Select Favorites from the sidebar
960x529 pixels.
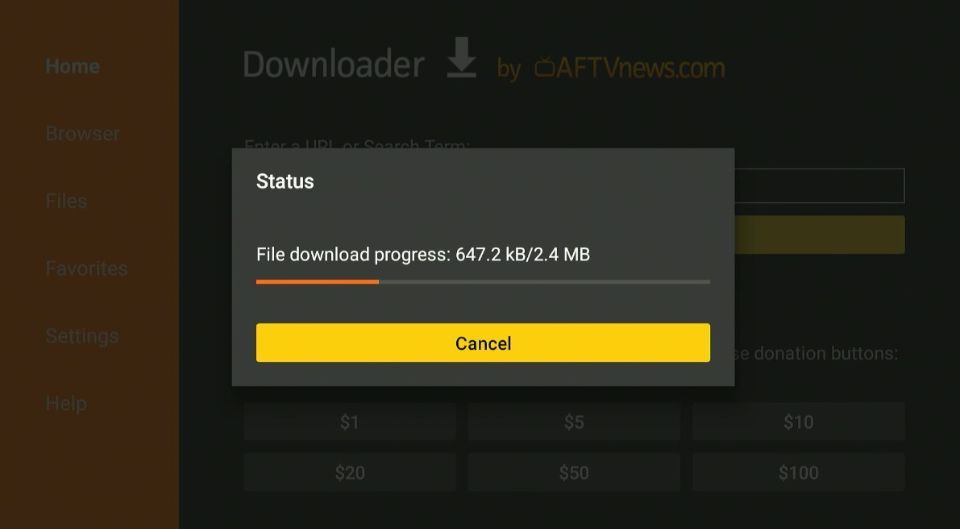tap(86, 268)
